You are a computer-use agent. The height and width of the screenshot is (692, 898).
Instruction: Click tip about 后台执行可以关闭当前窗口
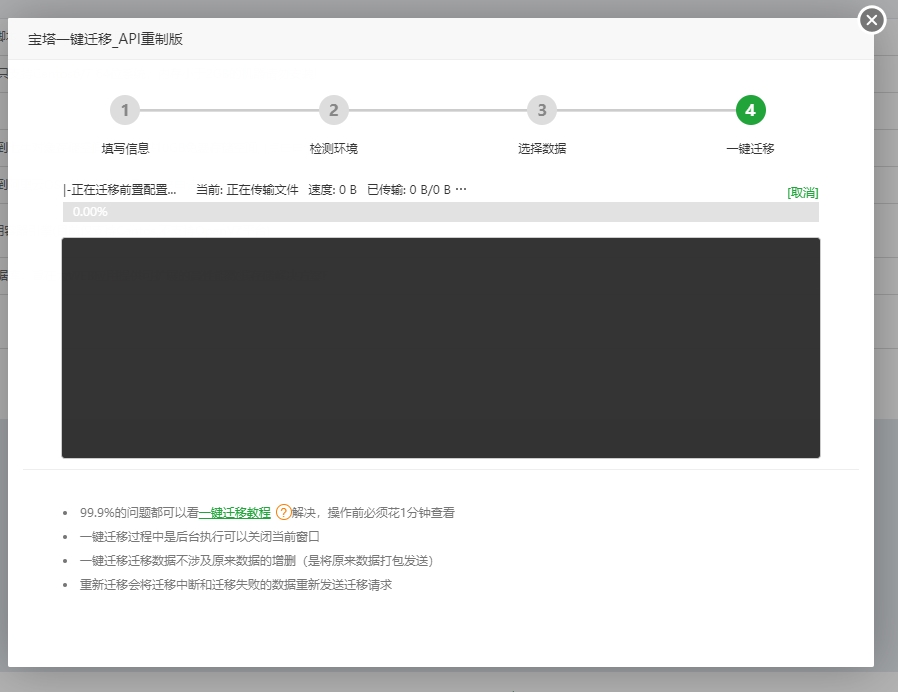pos(199,537)
